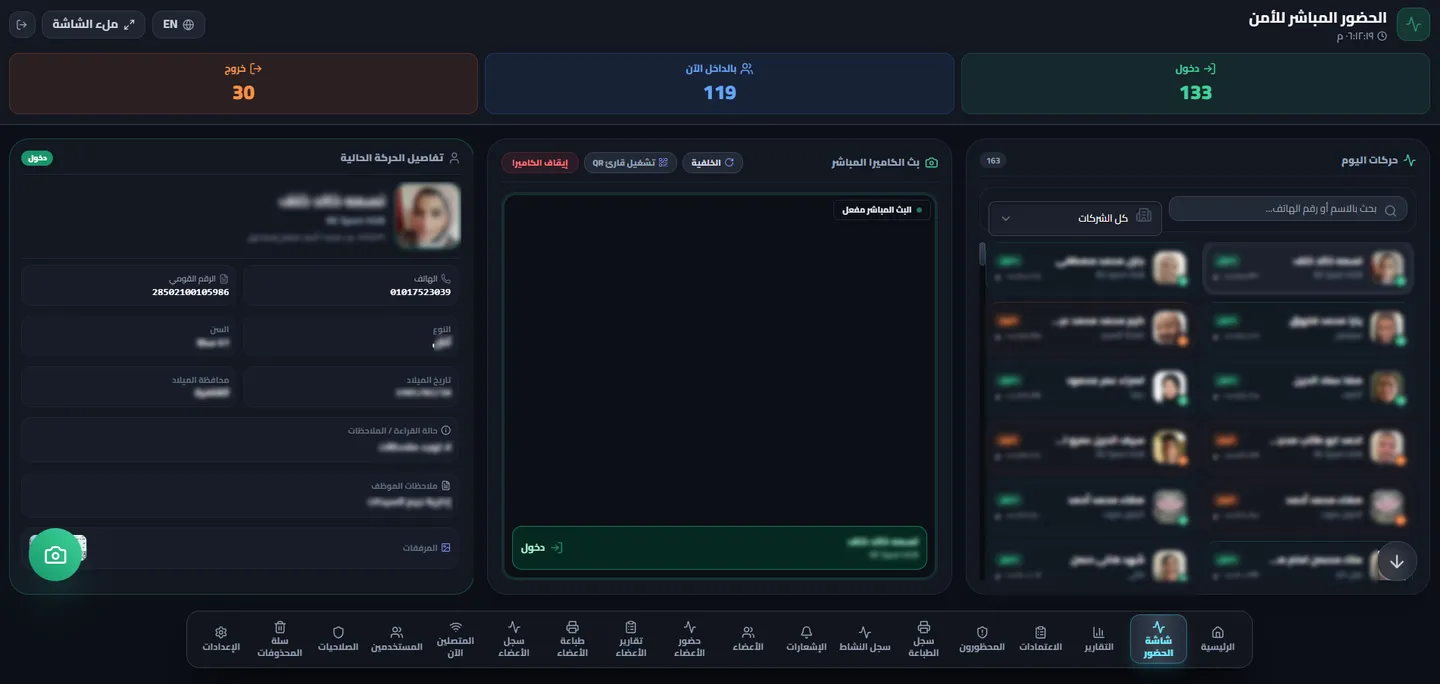Image resolution: width=1440 pixels, height=684 pixels.
Task: Click the logout arrow icon
Action: pos(22,24)
